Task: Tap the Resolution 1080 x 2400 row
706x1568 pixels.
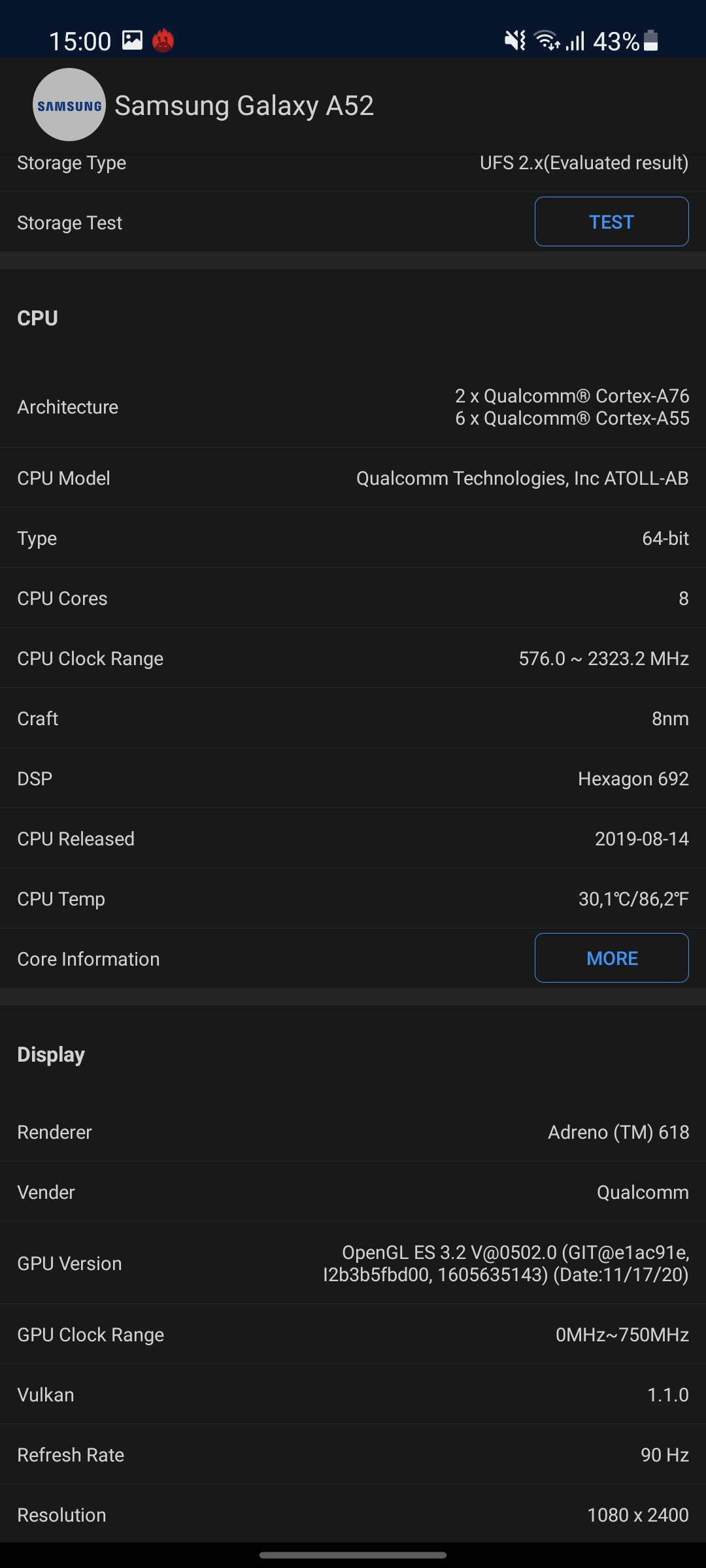Action: pos(353,1515)
